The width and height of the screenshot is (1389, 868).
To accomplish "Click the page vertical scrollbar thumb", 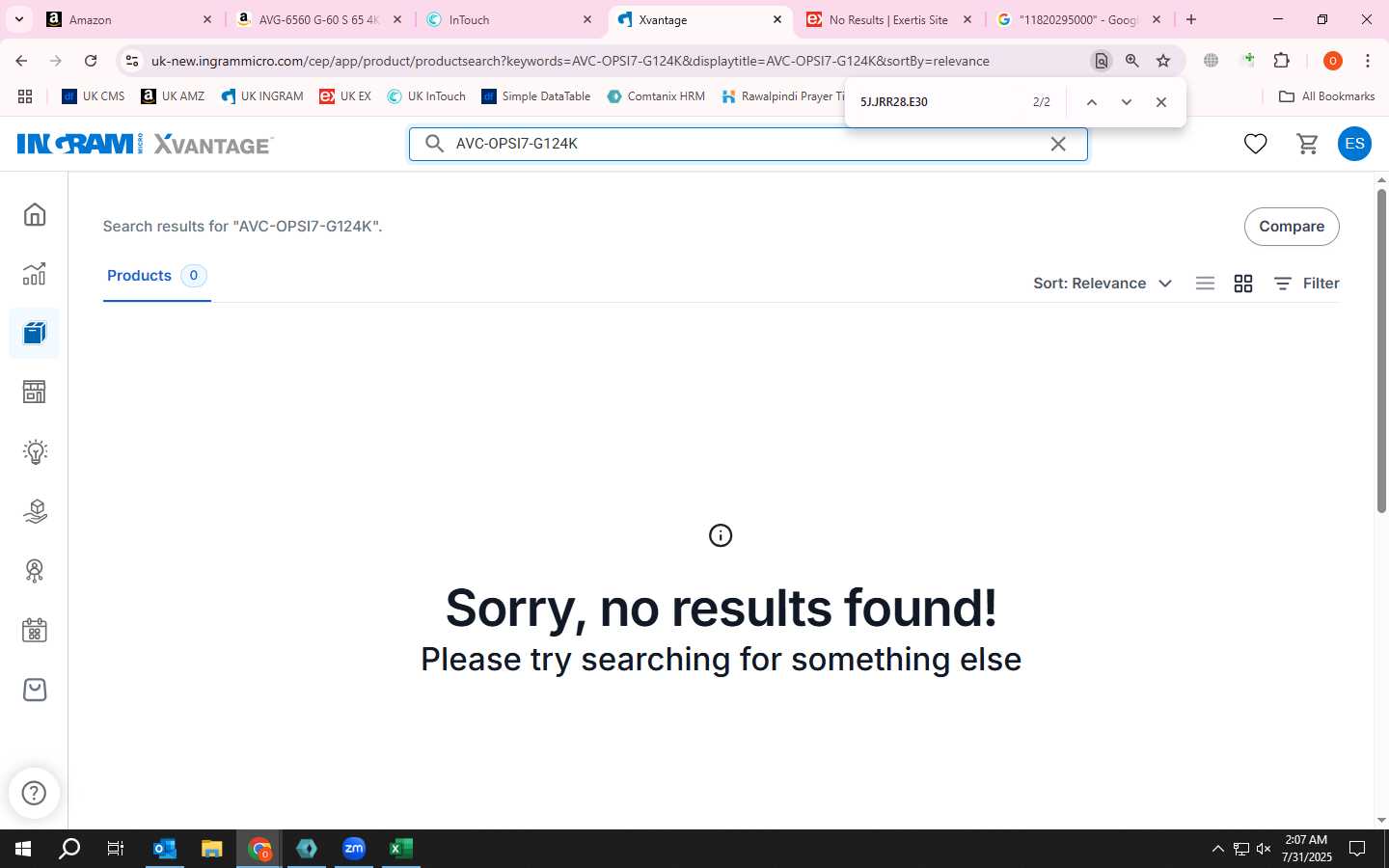I will point(1381,351).
